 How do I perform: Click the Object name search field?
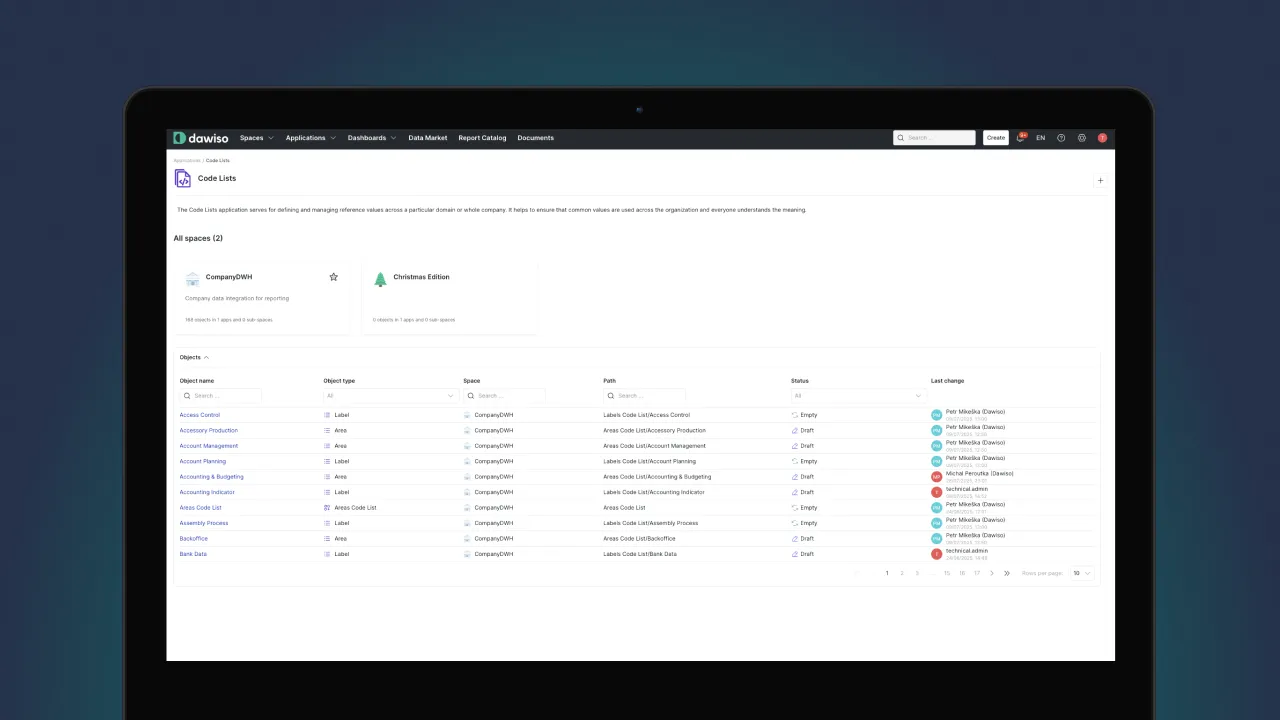(221, 396)
